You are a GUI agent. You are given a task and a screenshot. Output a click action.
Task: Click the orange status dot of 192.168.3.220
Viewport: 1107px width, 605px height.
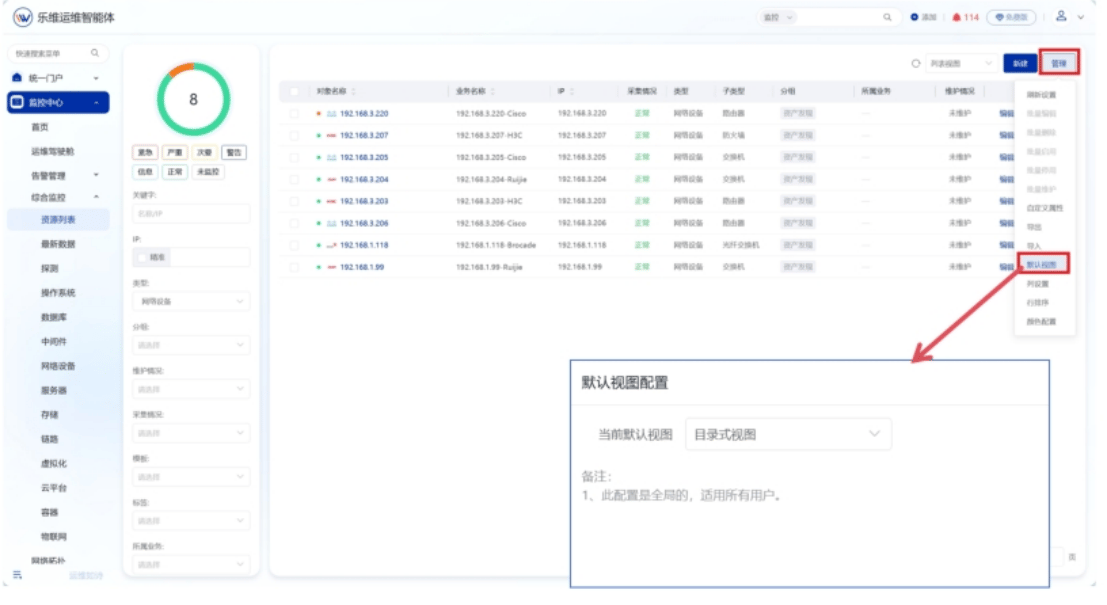(x=318, y=114)
